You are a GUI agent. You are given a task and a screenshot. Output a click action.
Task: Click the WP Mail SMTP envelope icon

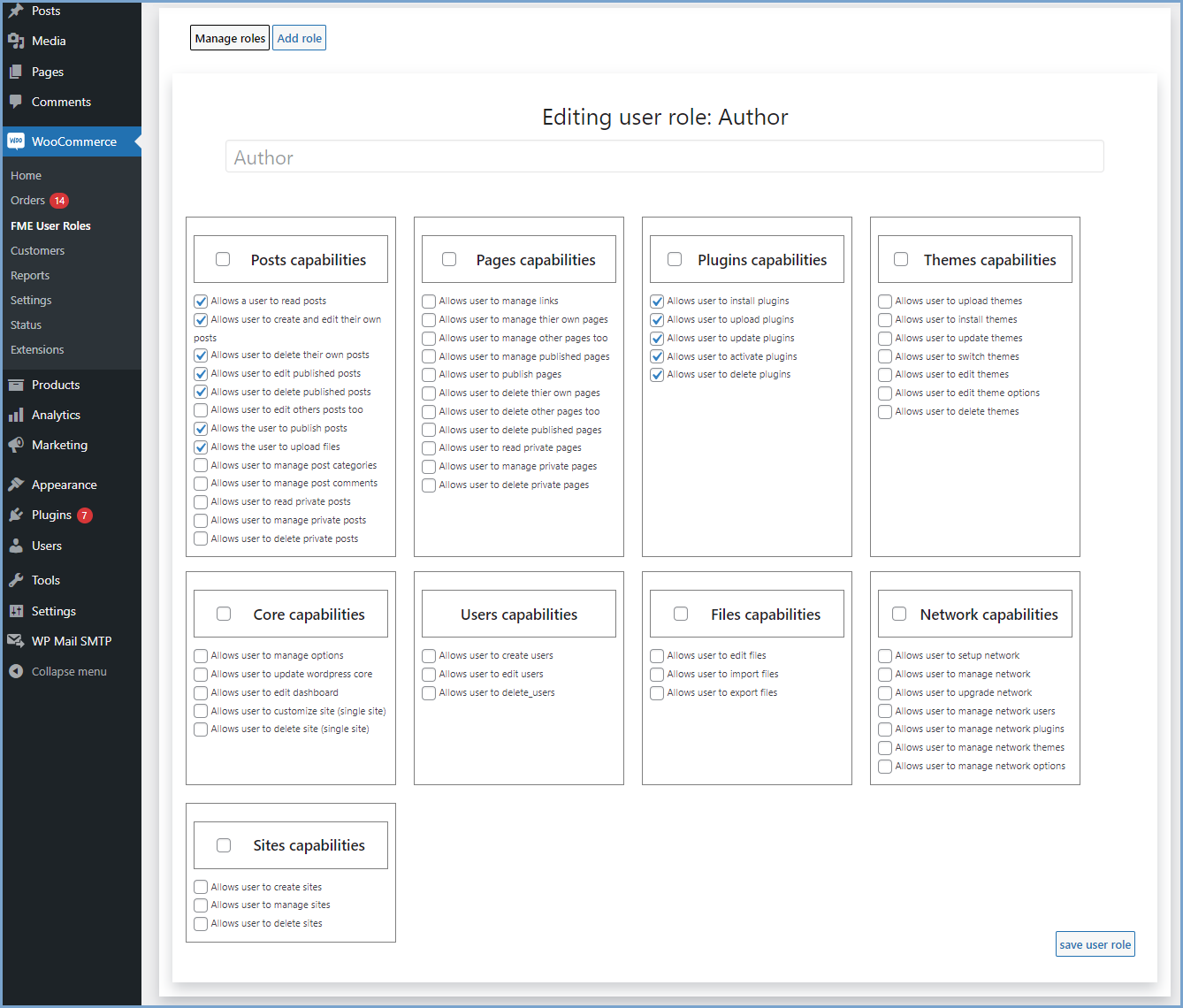16,641
